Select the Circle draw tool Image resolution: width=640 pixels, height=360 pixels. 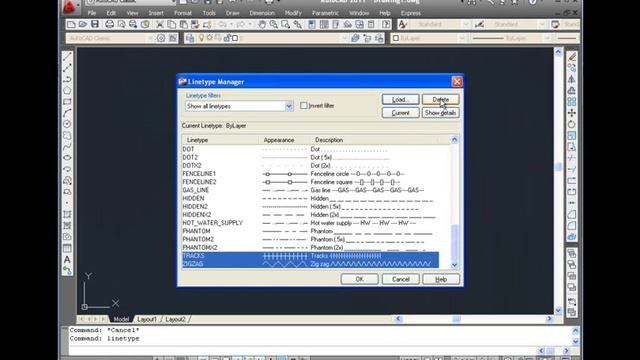67,124
